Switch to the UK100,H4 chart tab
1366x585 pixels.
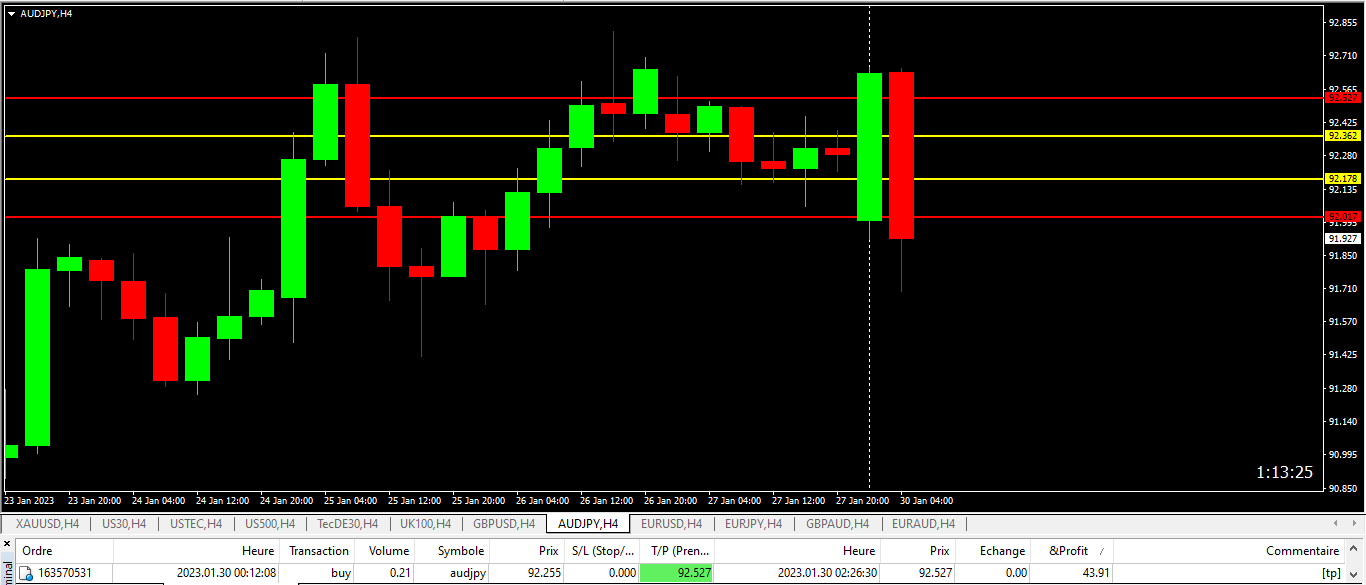[x=425, y=524]
